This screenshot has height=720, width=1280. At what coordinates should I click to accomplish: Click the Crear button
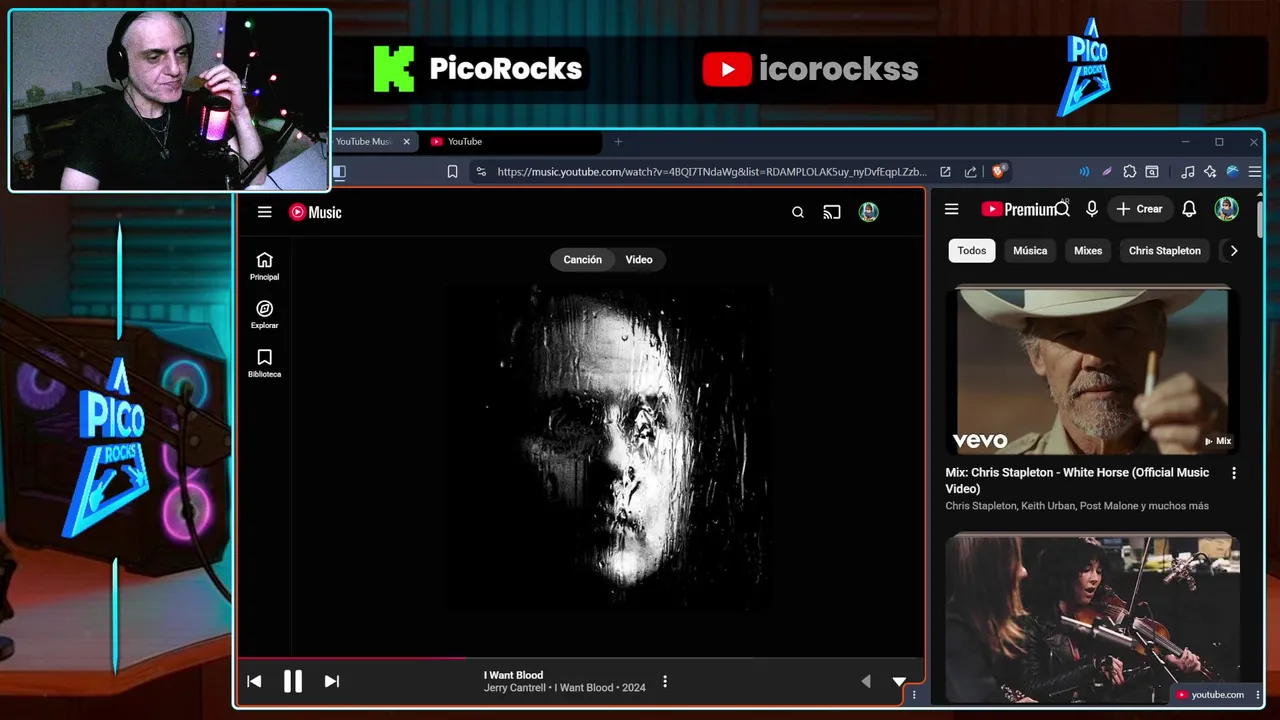[1139, 209]
